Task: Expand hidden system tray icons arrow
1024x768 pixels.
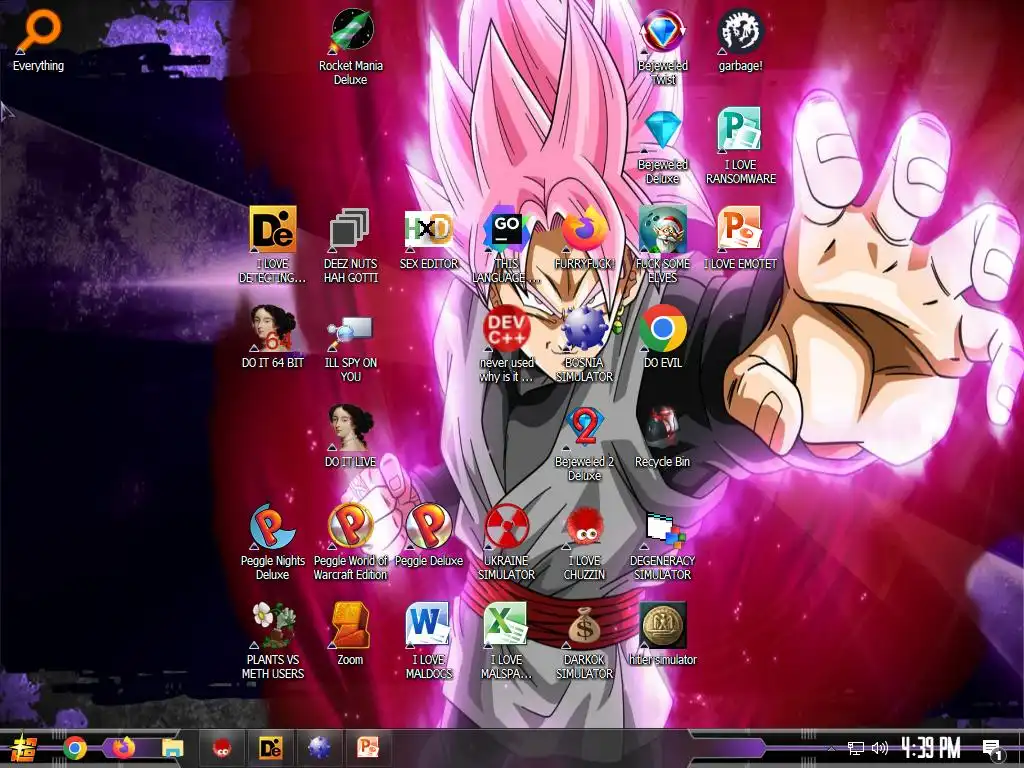Action: click(831, 749)
